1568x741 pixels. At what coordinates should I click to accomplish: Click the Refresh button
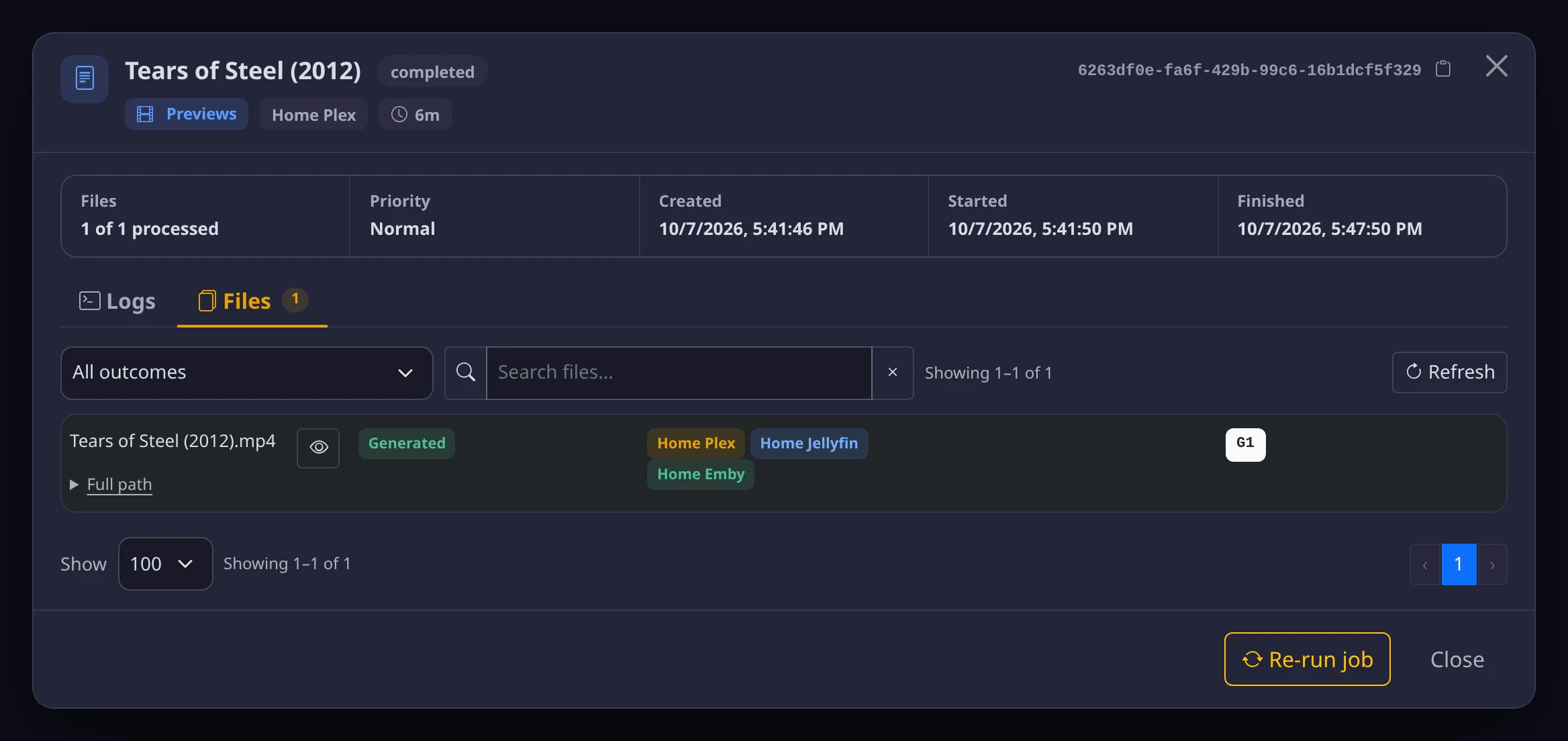(x=1450, y=373)
